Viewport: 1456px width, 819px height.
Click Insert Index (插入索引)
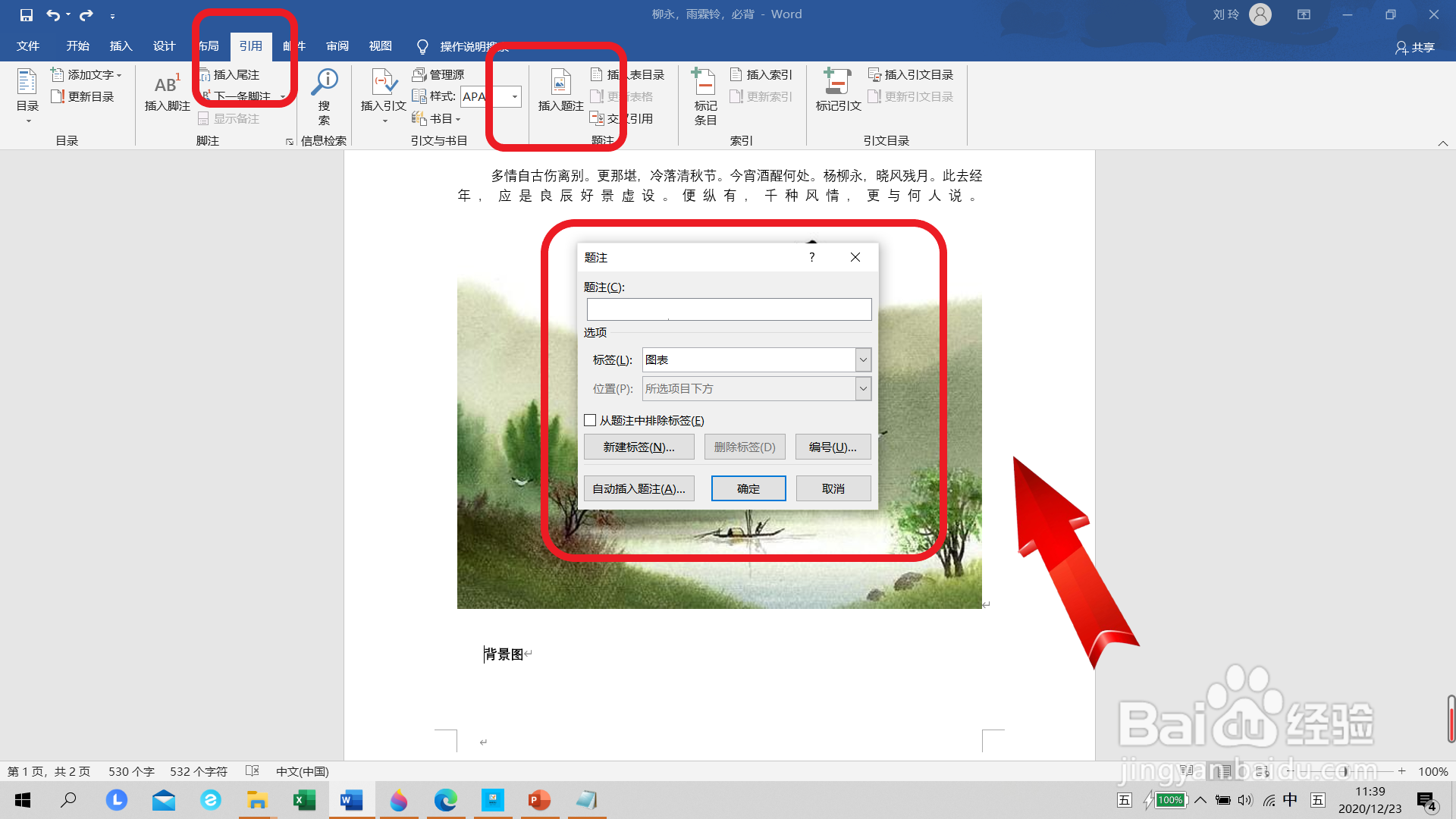[x=761, y=74]
